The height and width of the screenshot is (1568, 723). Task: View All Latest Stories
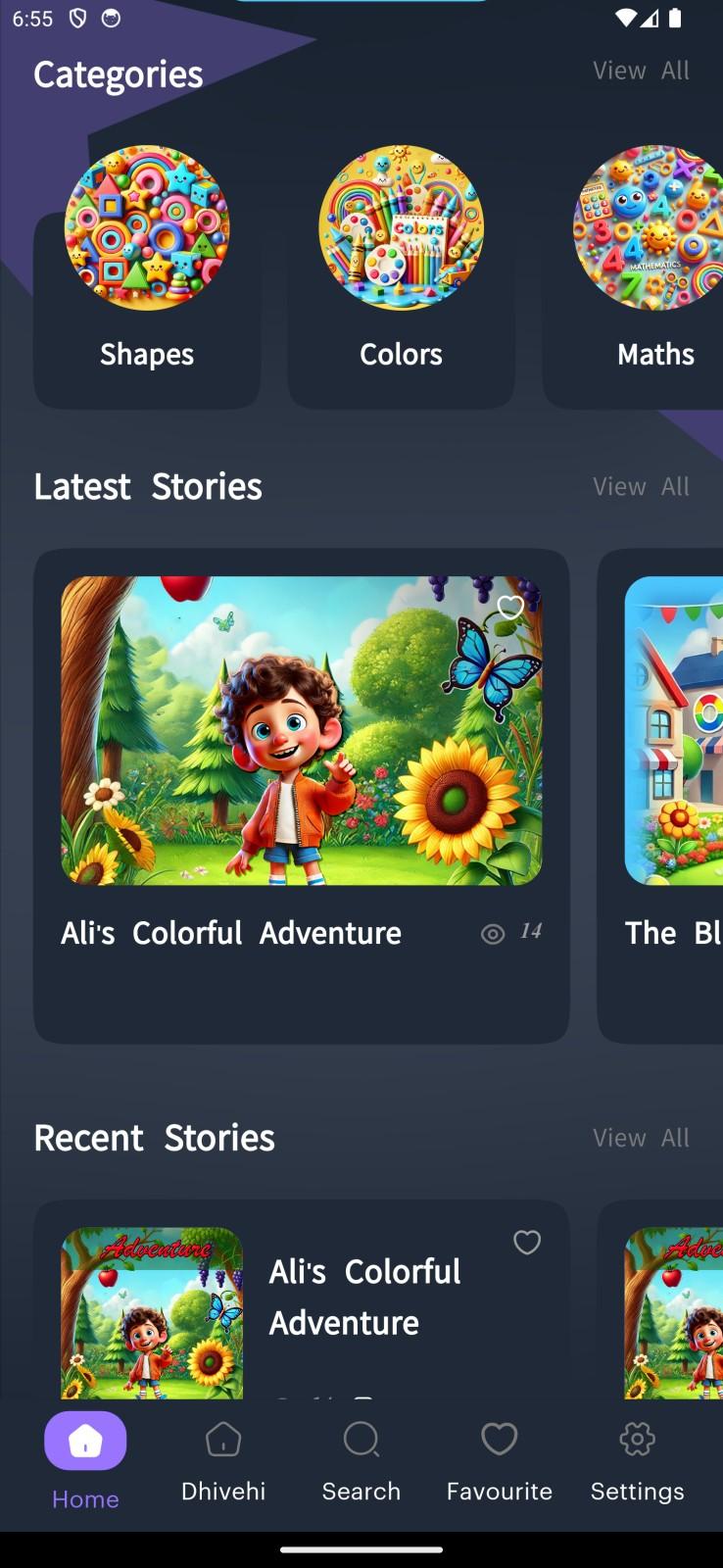pyautogui.click(x=641, y=487)
